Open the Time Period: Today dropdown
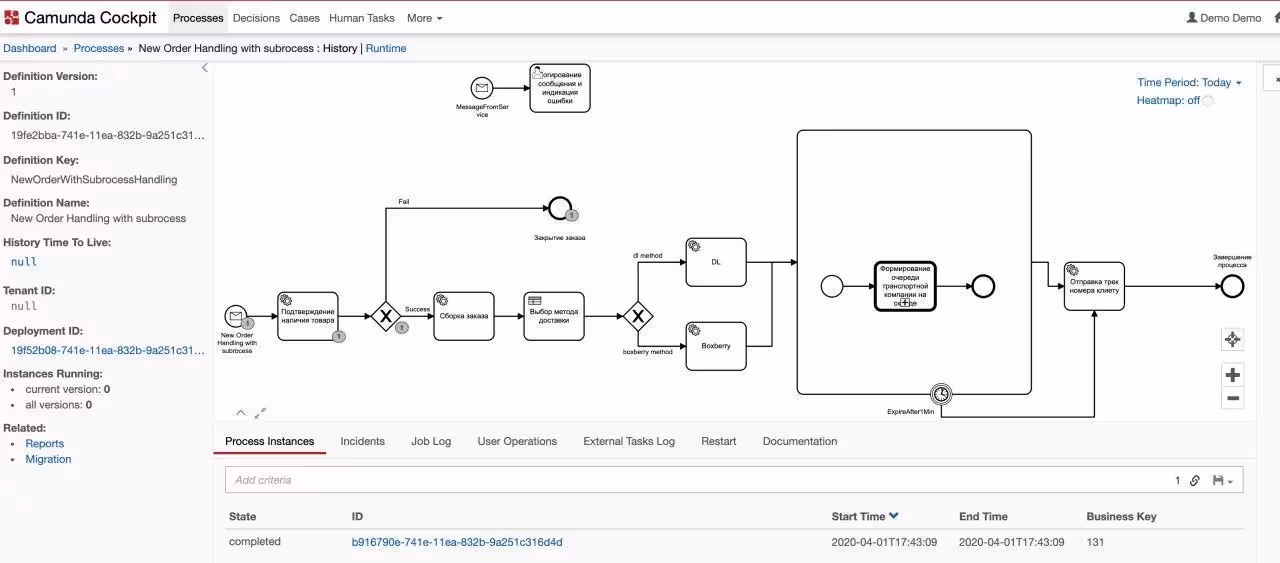The width and height of the screenshot is (1280, 563). [1189, 83]
